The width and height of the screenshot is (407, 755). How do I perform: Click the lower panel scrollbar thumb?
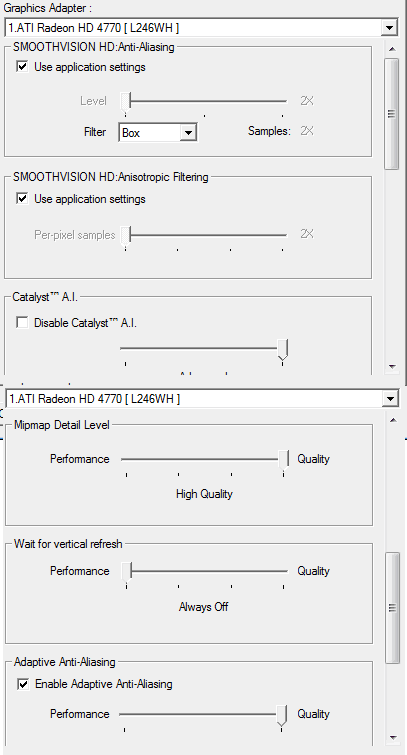(393, 608)
